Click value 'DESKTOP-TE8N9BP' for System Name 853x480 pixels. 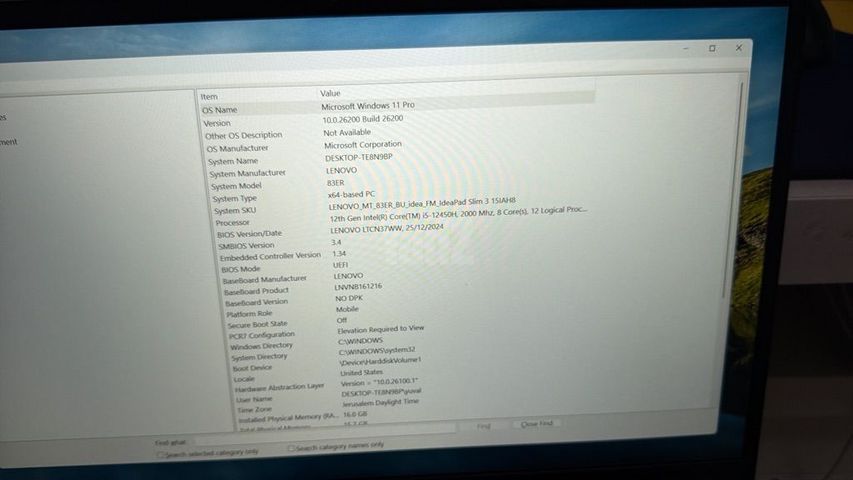point(358,157)
